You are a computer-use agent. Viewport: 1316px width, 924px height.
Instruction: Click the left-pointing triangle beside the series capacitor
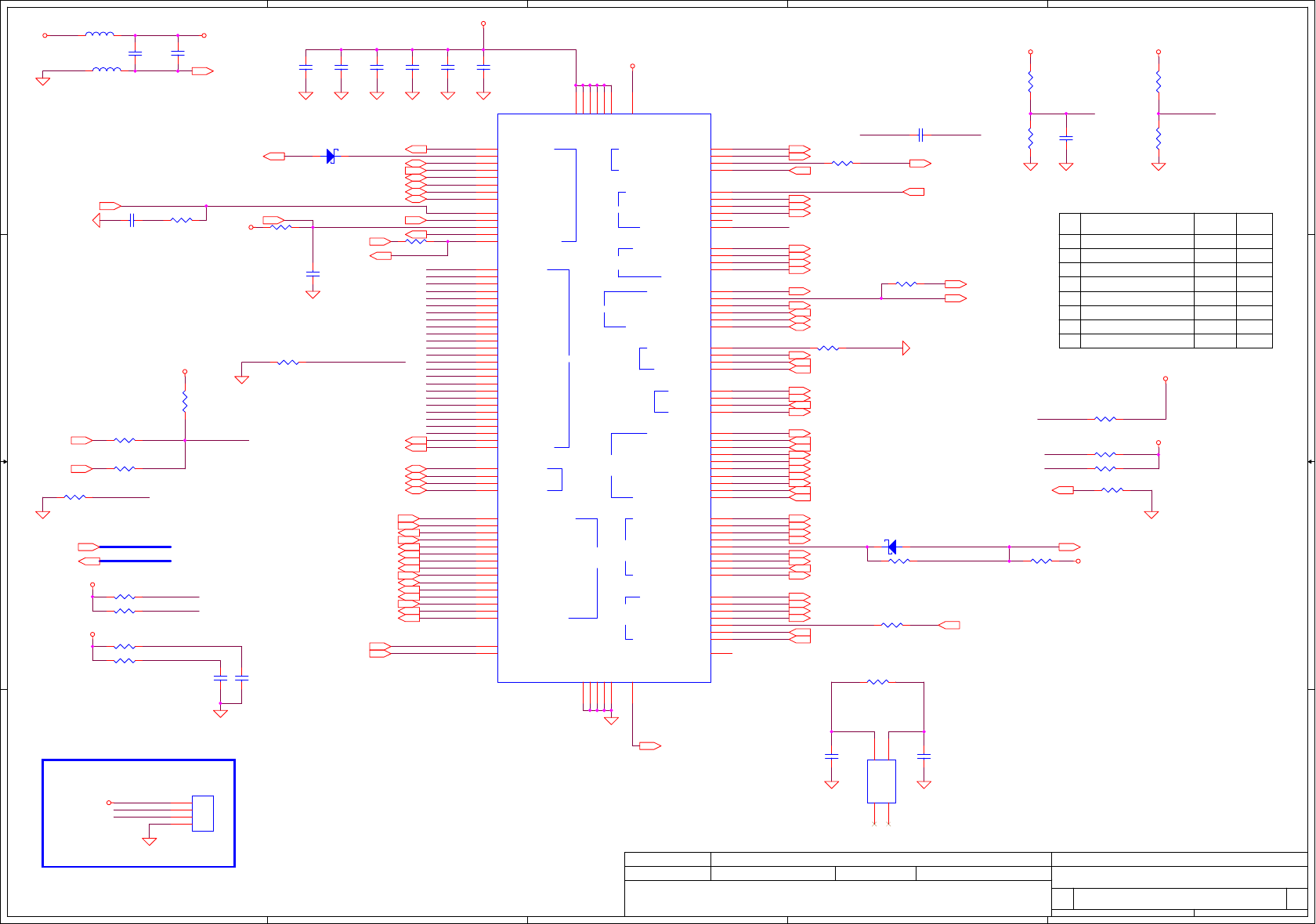point(96,221)
